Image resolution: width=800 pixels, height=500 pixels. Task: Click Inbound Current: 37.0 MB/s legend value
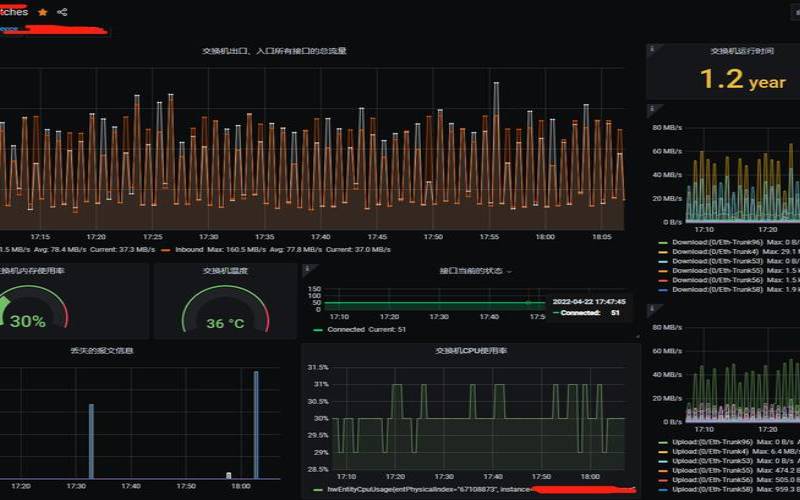click(x=359, y=249)
